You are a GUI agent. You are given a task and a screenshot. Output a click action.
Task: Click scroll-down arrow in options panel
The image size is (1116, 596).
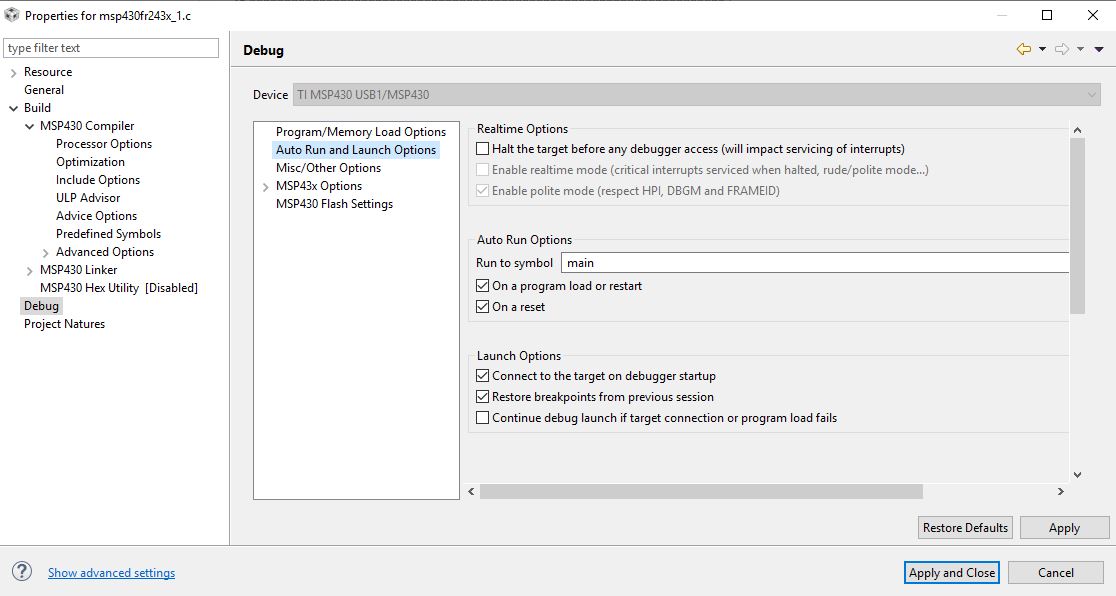click(x=1077, y=475)
